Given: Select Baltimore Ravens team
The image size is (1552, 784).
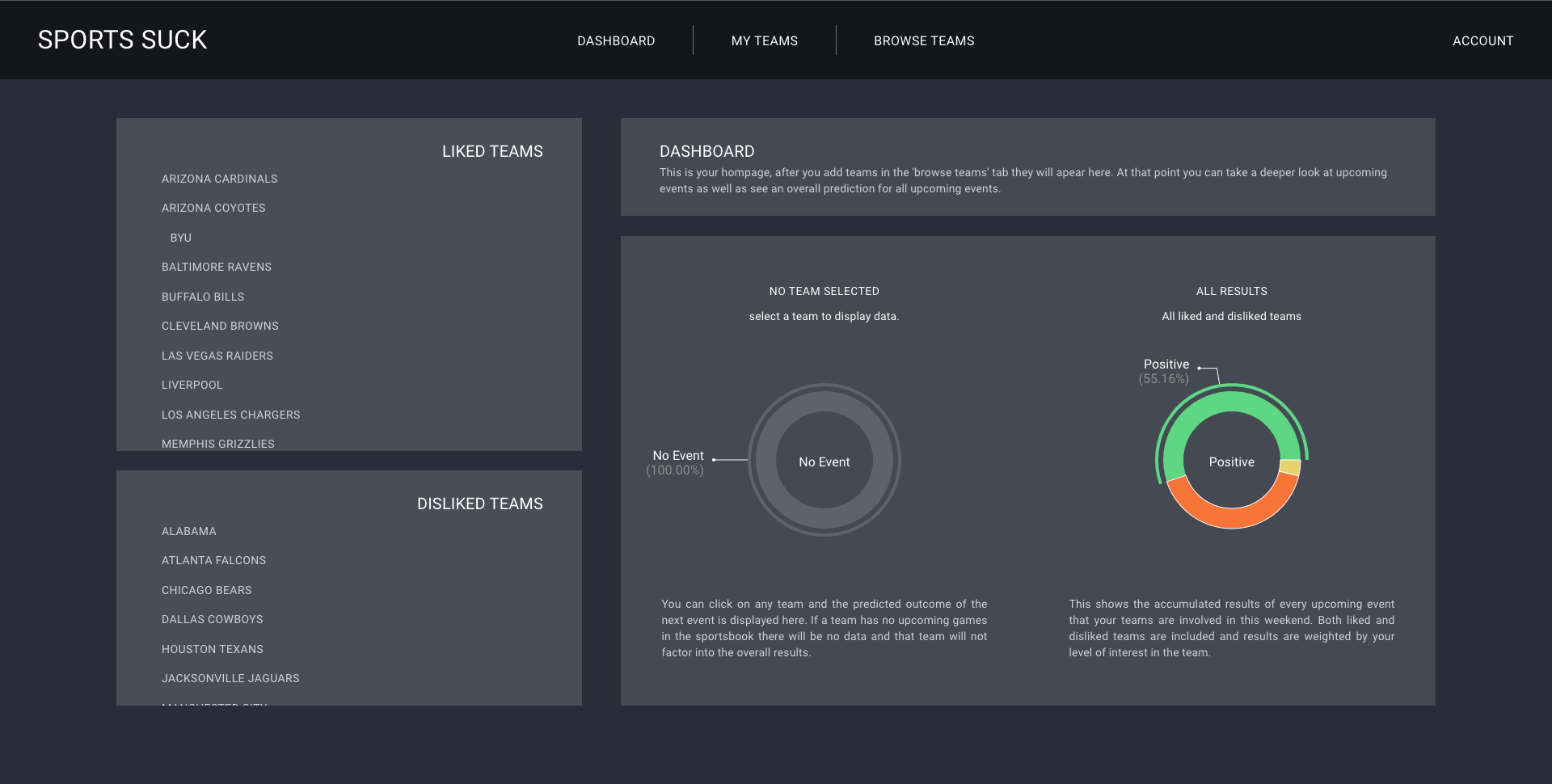Looking at the screenshot, I should point(217,267).
